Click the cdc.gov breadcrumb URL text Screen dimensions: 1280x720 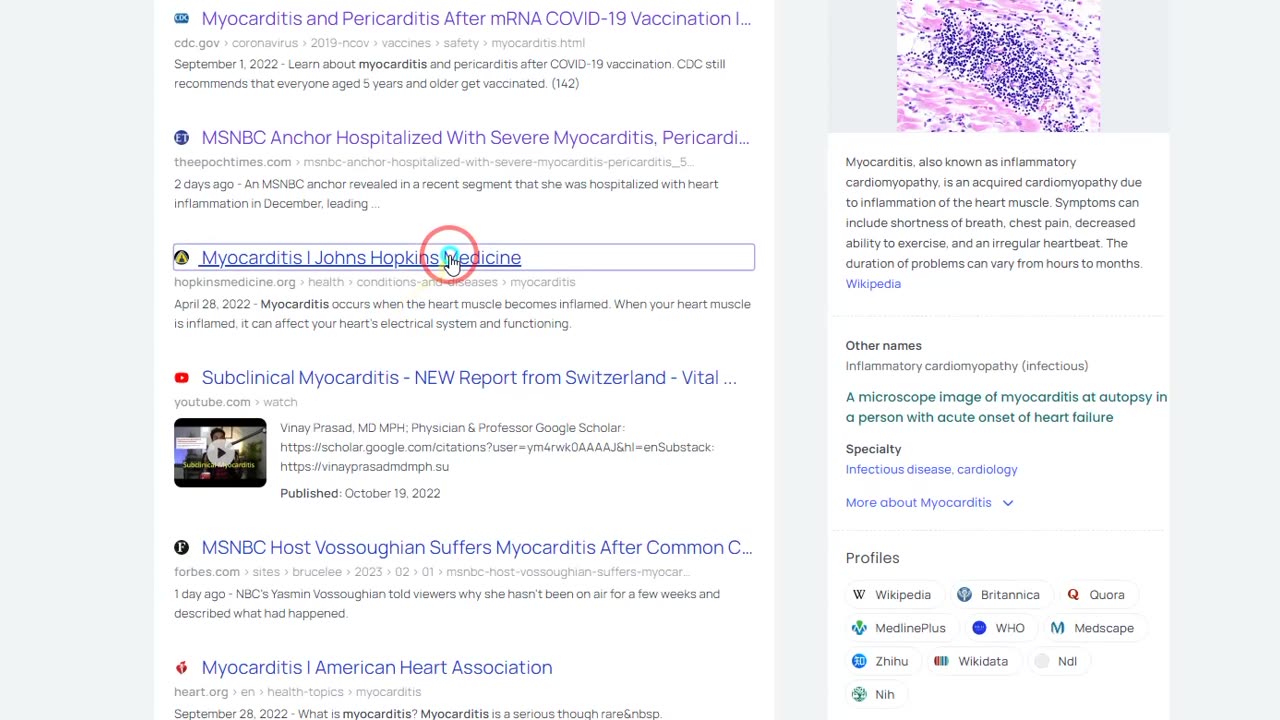(x=379, y=43)
